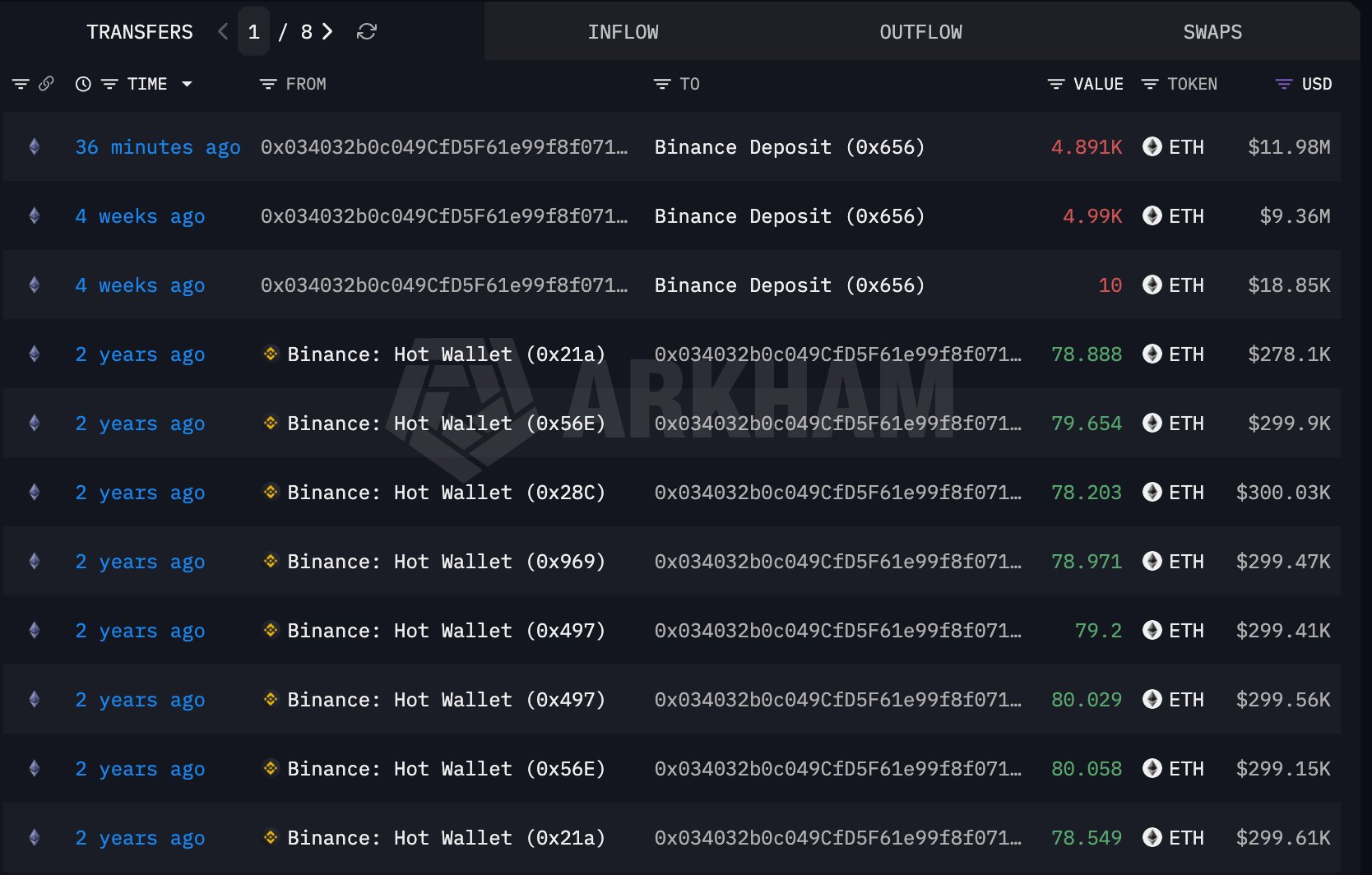Image resolution: width=1372 pixels, height=875 pixels.
Task: Open Binance: Hot Wallet (0x969) link
Action: click(x=446, y=562)
